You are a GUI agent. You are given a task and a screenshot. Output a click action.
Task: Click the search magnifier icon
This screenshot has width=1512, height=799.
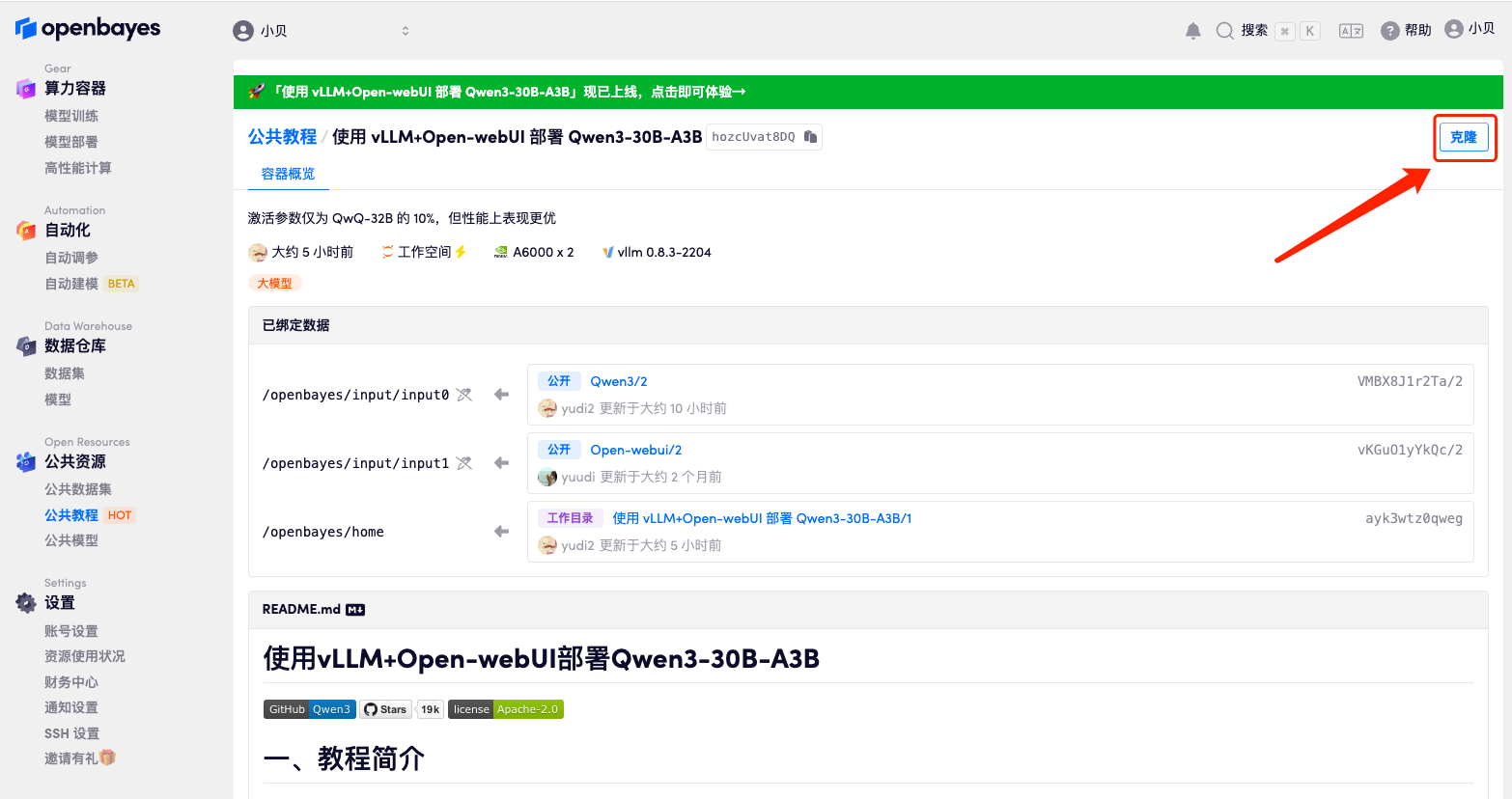(x=1224, y=31)
